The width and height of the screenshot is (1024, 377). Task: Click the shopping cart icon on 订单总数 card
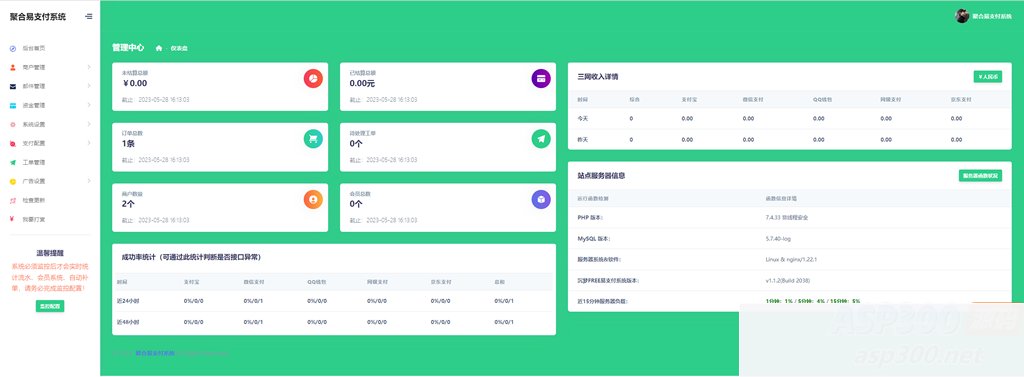[x=313, y=139]
